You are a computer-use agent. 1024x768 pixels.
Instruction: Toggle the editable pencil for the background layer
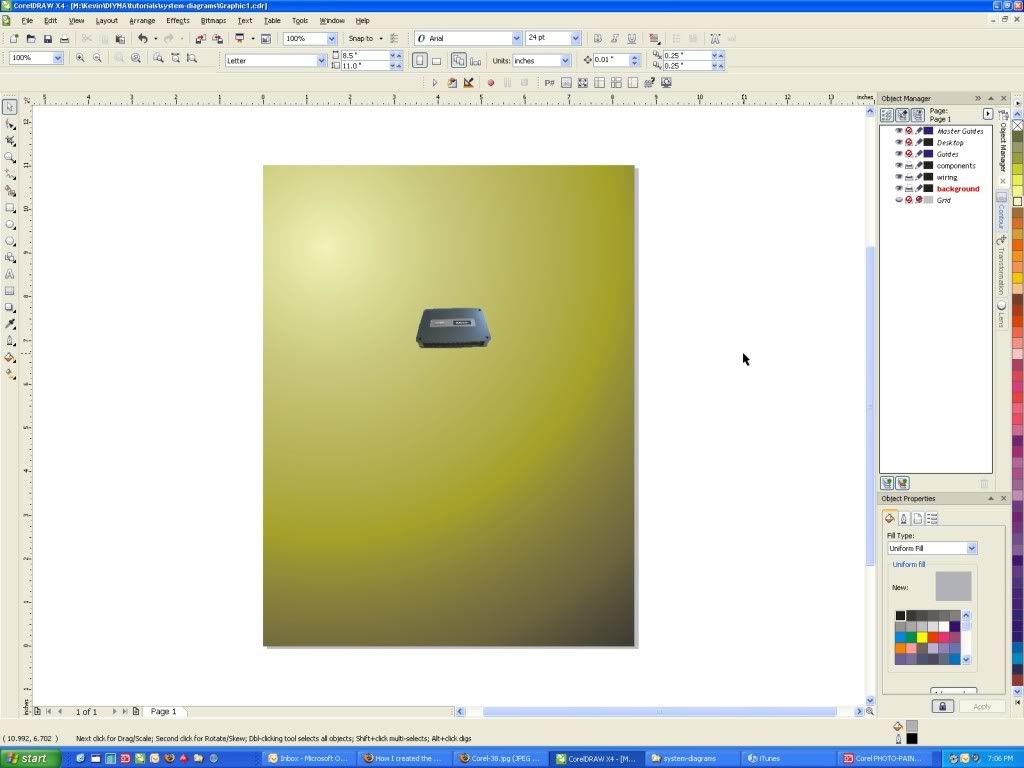[x=918, y=189]
